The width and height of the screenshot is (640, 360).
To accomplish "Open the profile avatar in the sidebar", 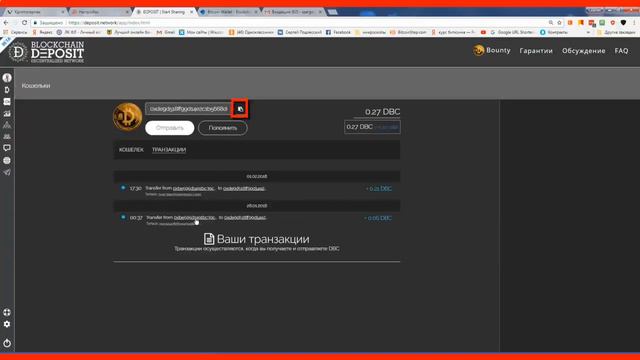I will [7, 78].
